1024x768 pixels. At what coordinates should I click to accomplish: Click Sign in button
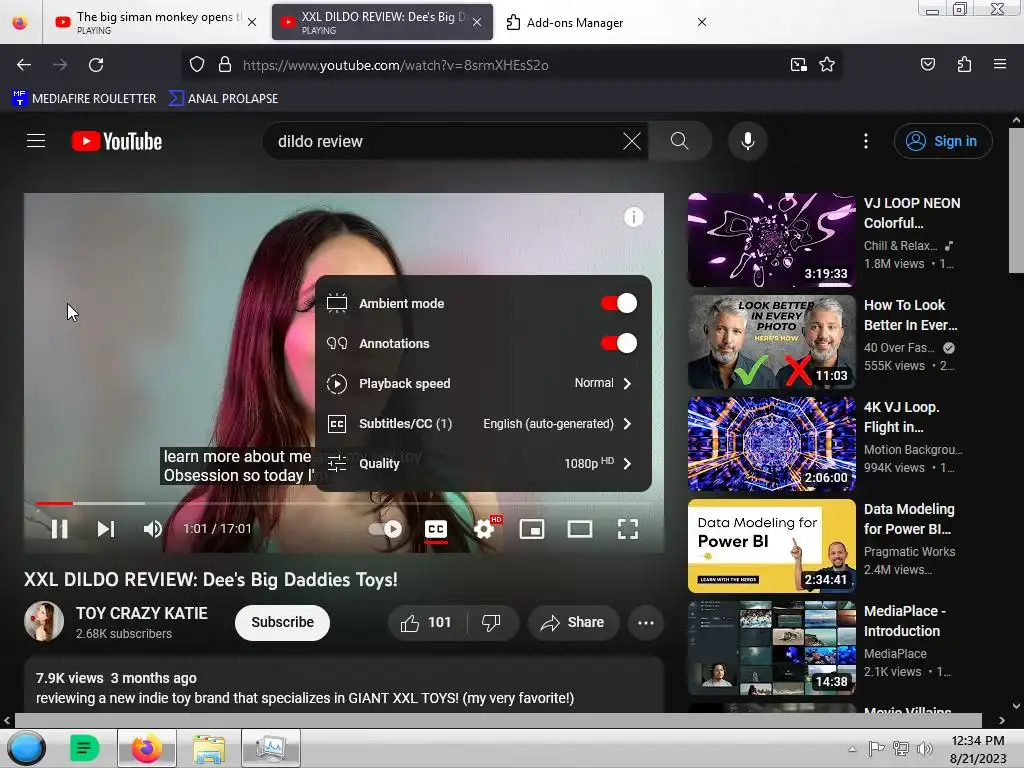(943, 141)
